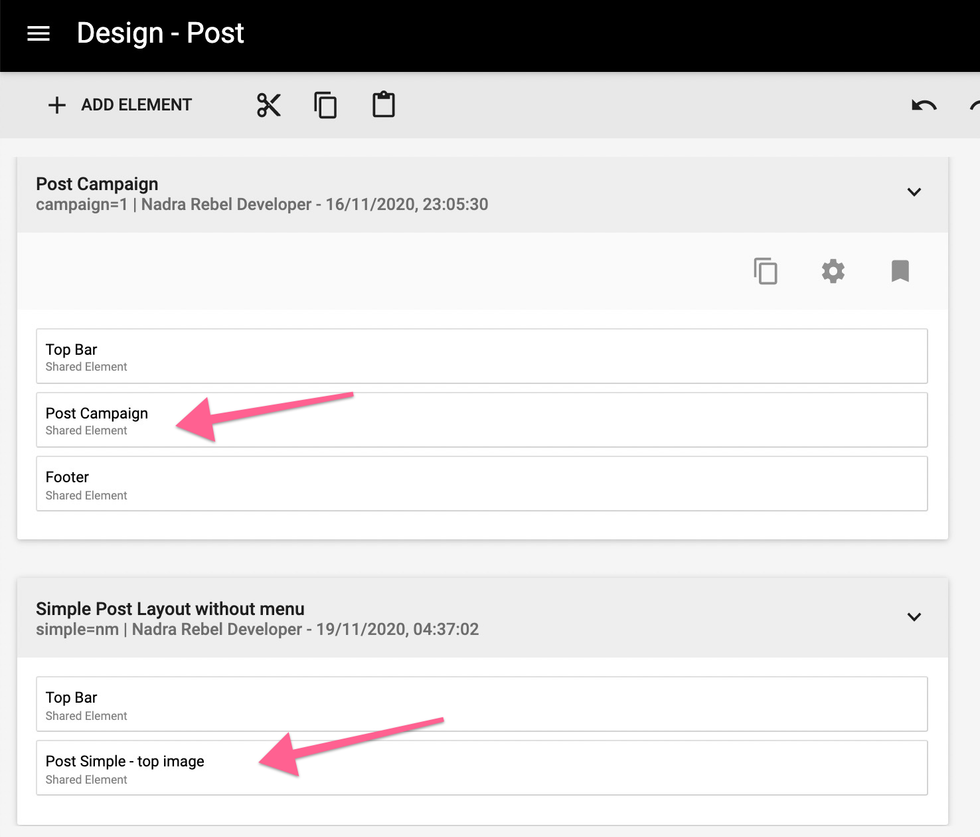
Task: Select the Post Campaign shared element
Action: point(481,420)
